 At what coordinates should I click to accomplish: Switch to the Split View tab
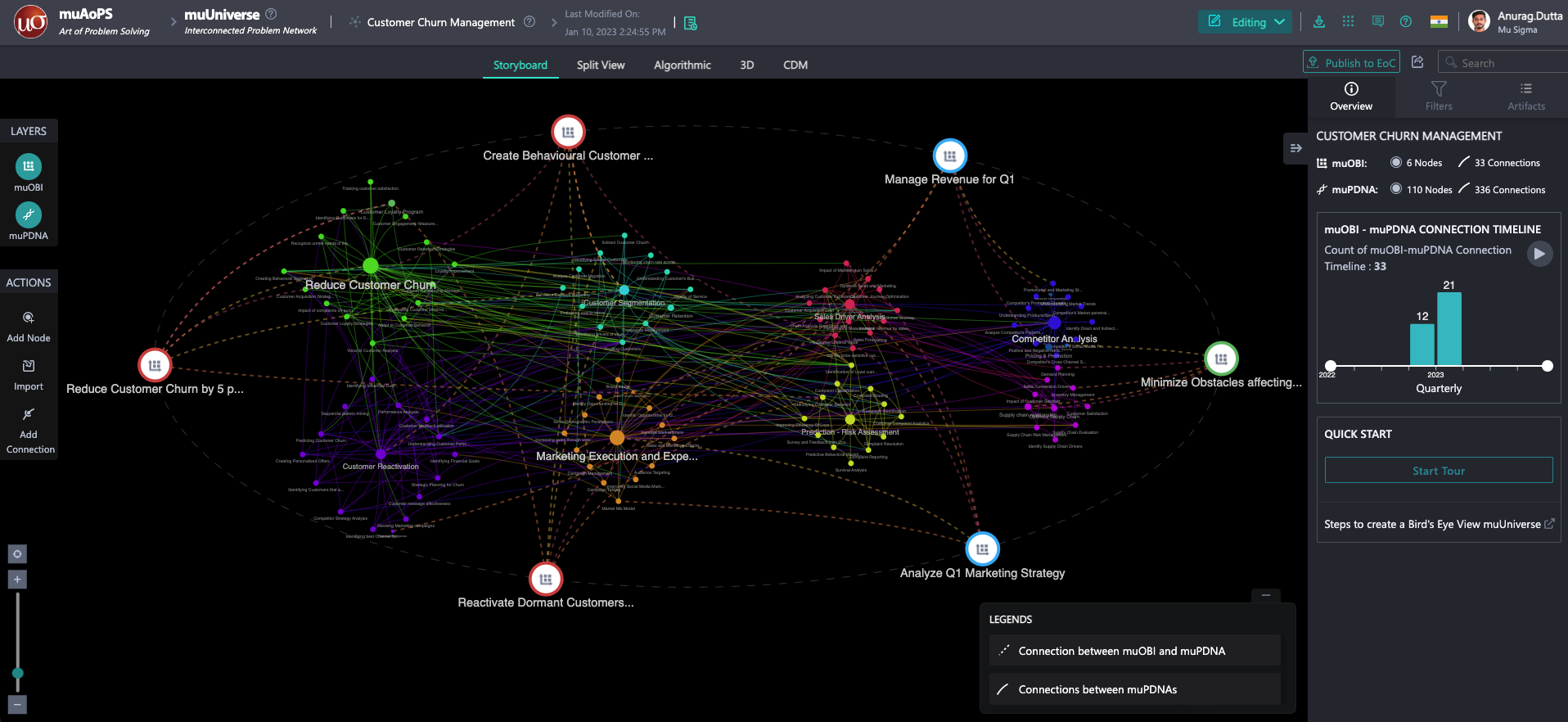[600, 65]
